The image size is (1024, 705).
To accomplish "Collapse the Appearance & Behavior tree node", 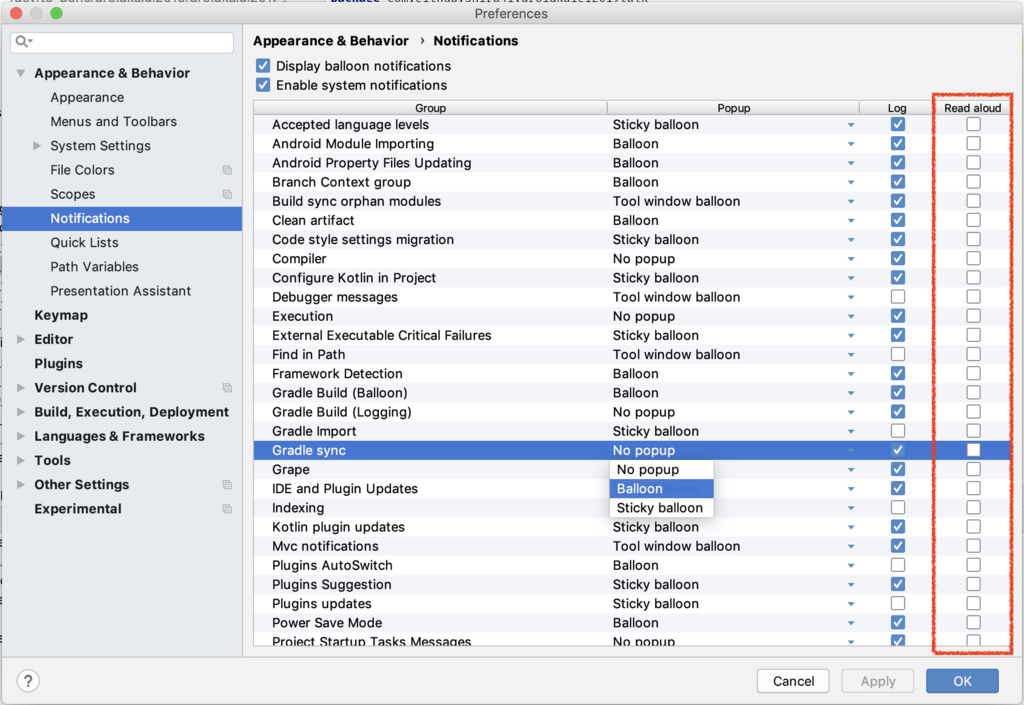I will pyautogui.click(x=21, y=73).
